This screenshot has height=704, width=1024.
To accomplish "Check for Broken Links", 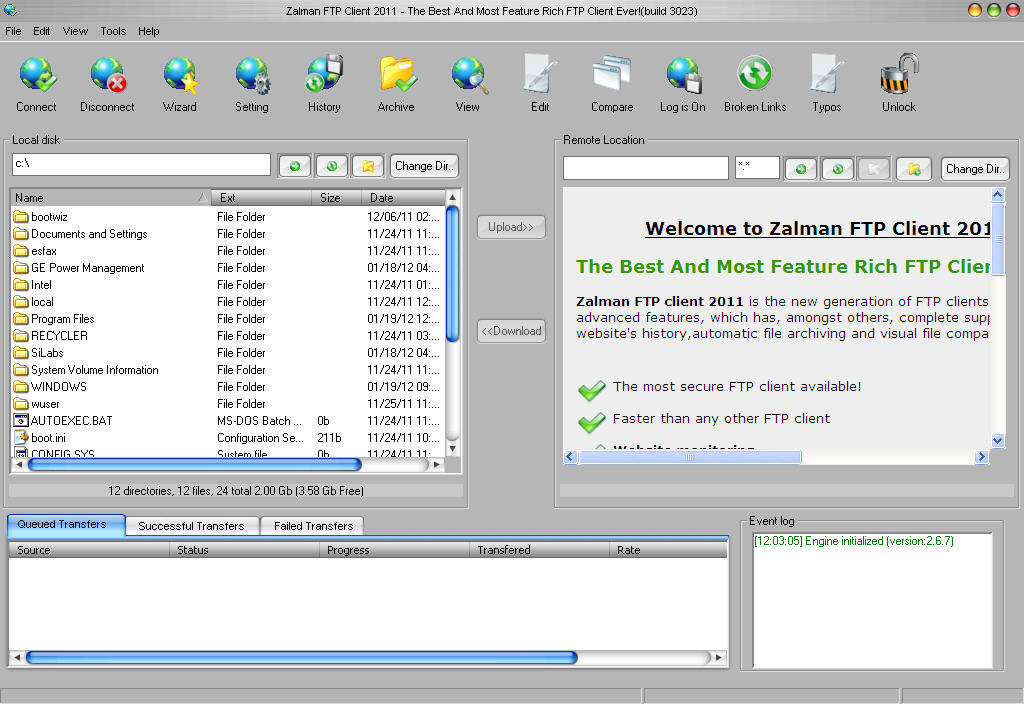I will point(754,76).
